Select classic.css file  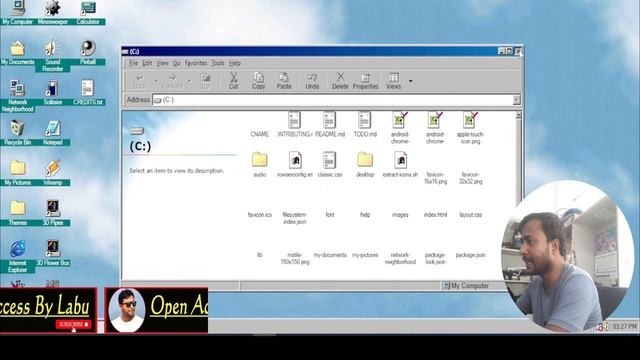330,164
